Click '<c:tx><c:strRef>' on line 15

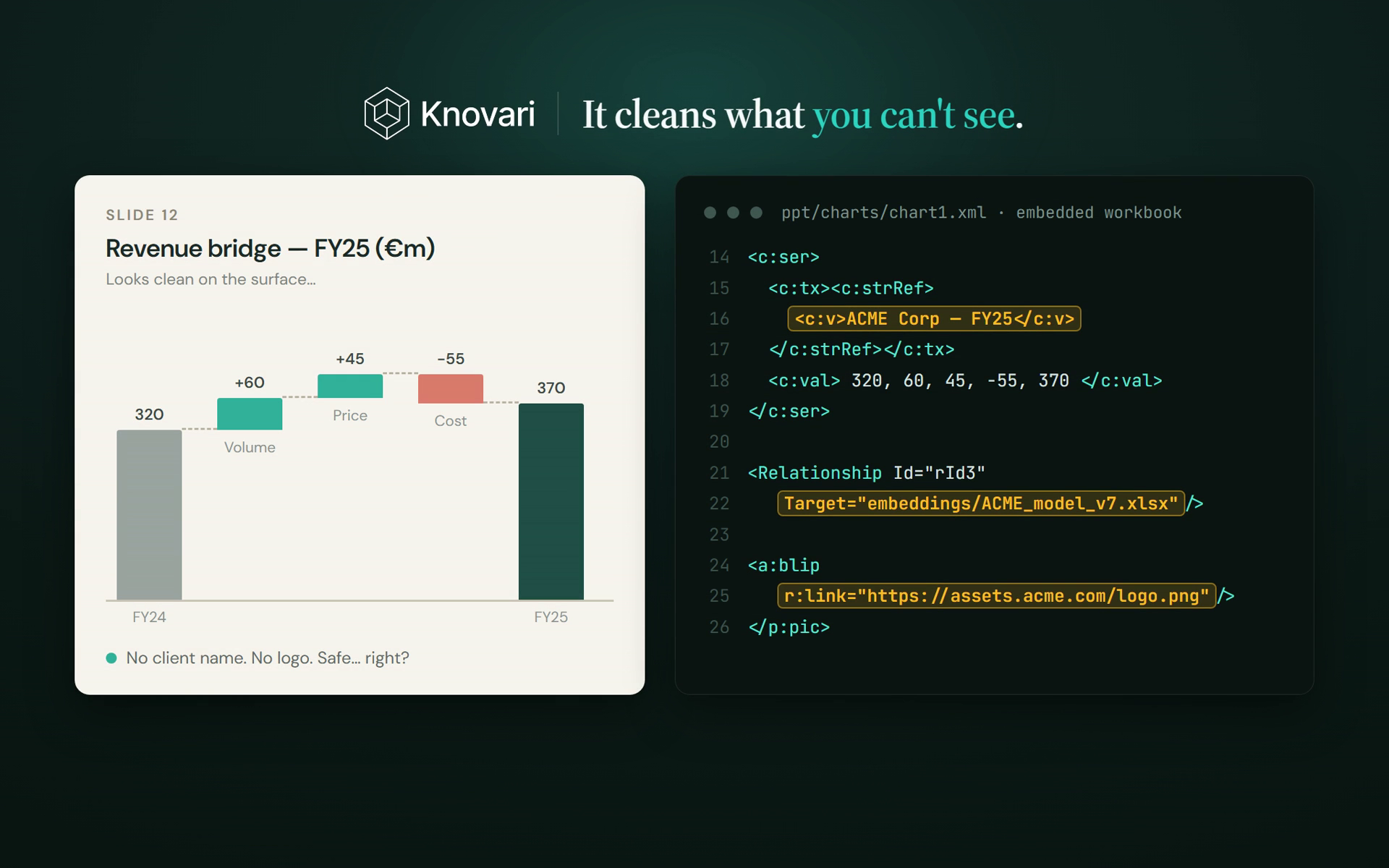coord(851,289)
